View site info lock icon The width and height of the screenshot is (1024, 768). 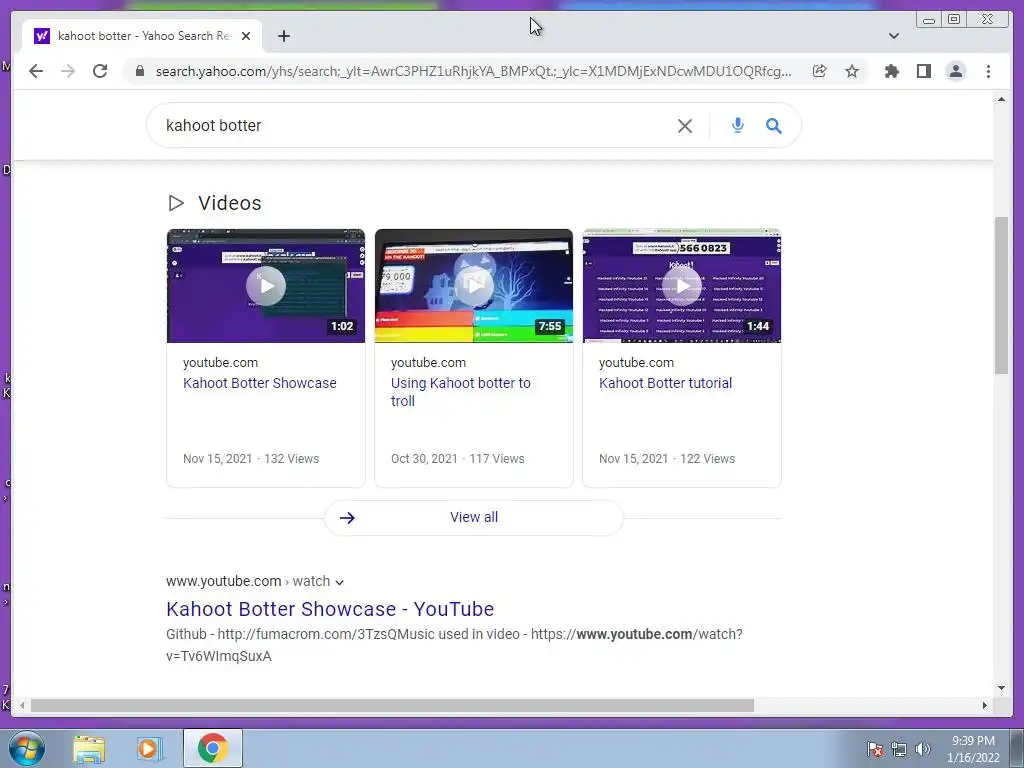click(x=139, y=71)
